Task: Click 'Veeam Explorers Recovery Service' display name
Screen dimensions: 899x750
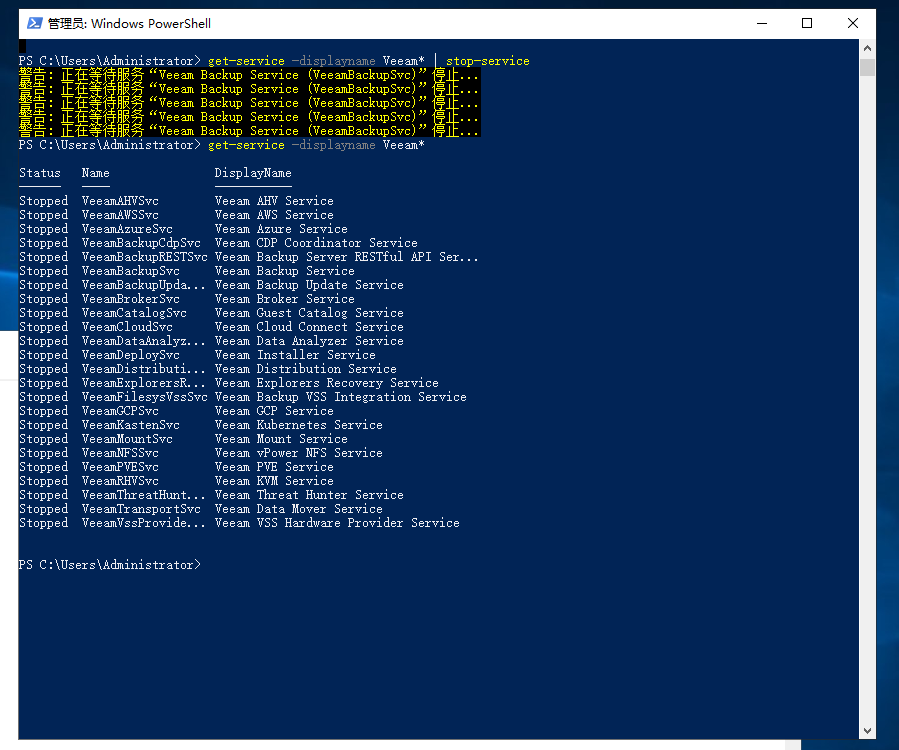Action: point(327,382)
